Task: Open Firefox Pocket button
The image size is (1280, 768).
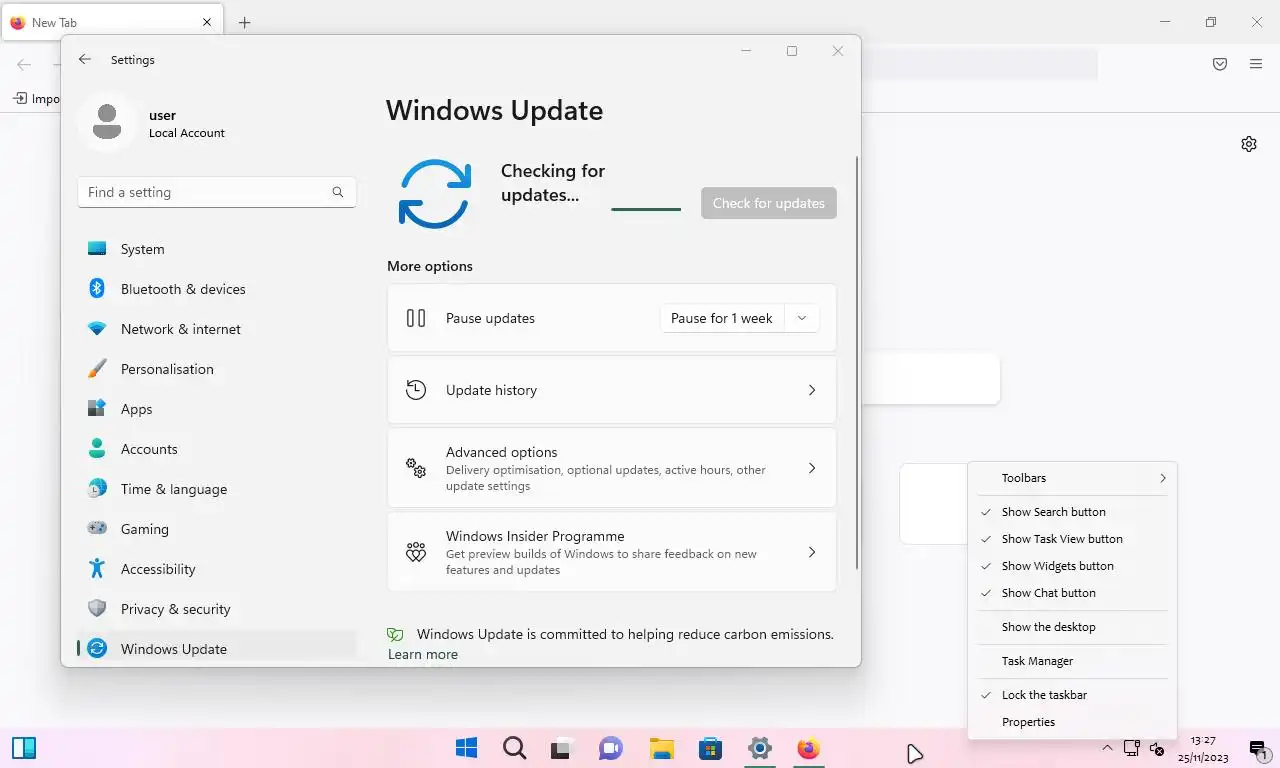Action: click(1220, 64)
